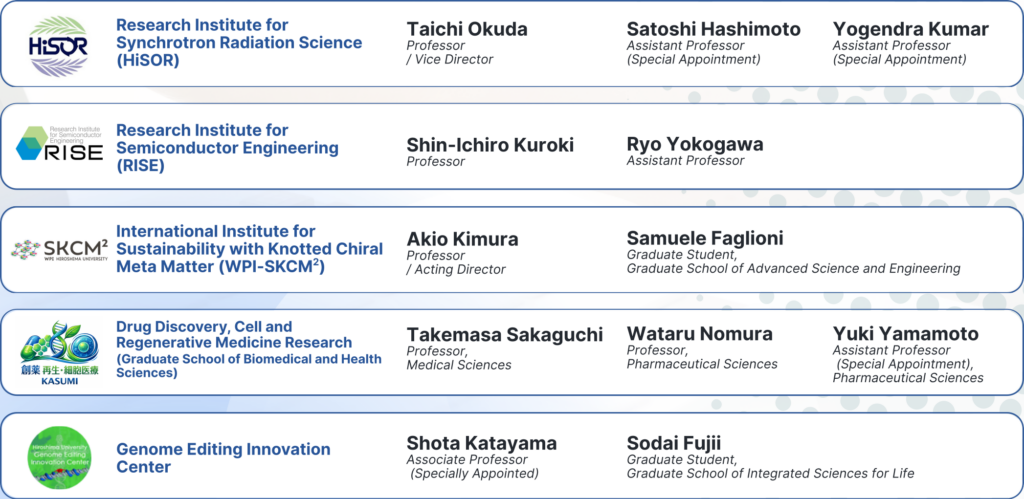
Task: Select Ryo Yokogawa's name
Action: point(694,144)
